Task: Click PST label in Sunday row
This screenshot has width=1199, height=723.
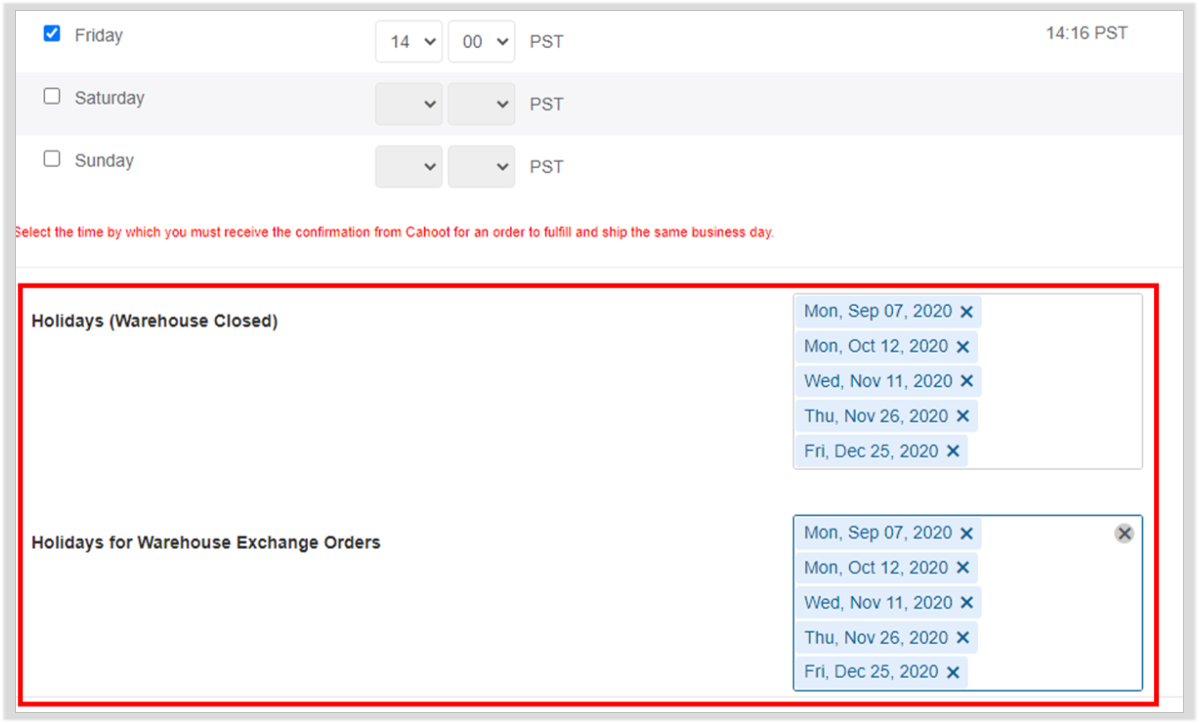Action: click(546, 167)
